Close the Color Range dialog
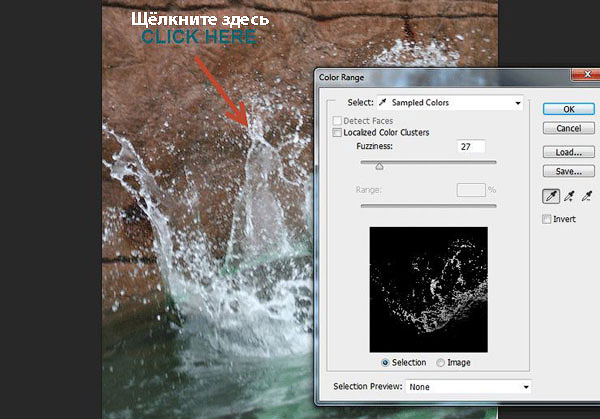 tap(586, 74)
